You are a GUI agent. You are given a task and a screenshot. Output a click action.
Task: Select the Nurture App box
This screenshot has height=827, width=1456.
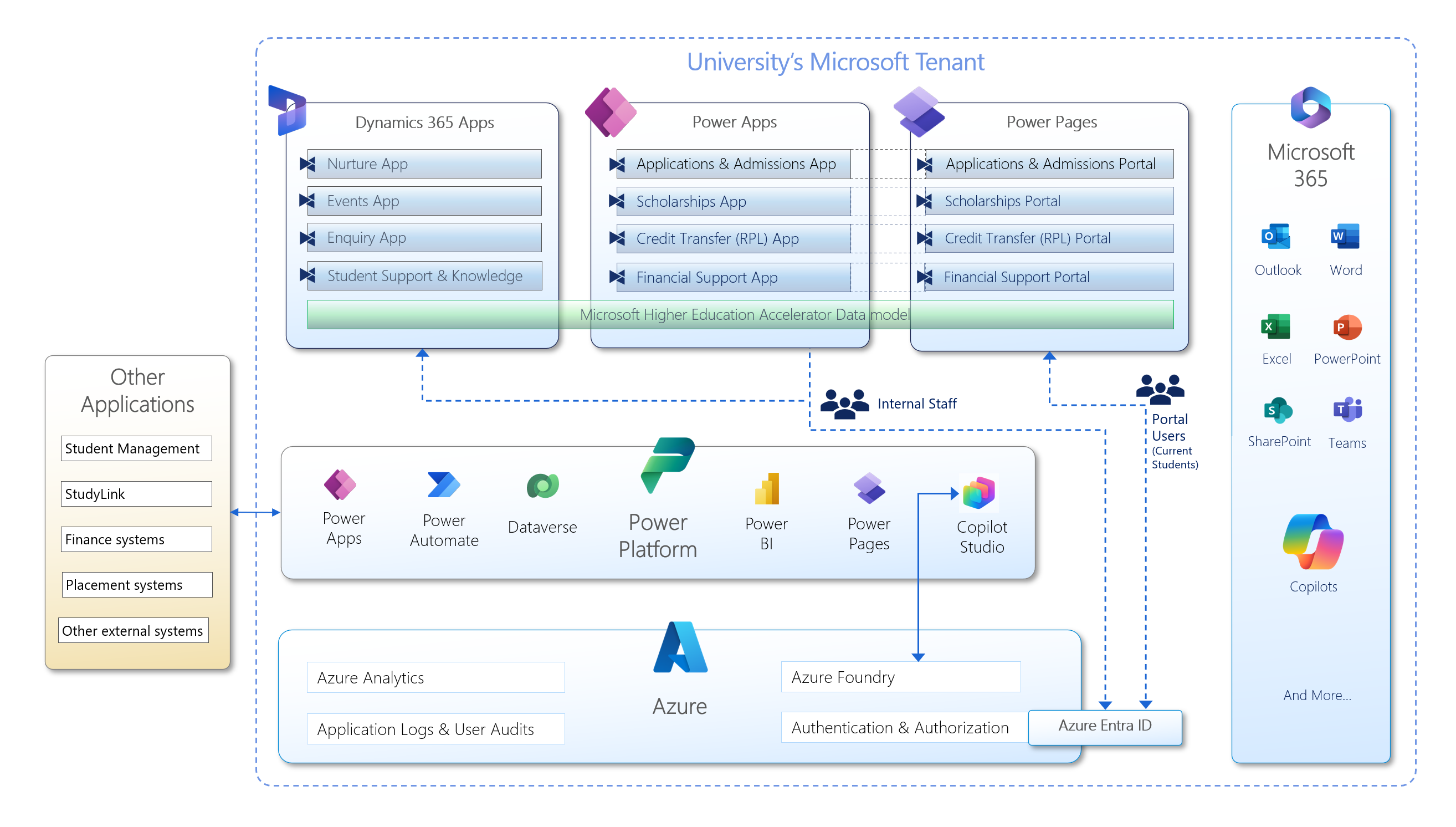[424, 164]
